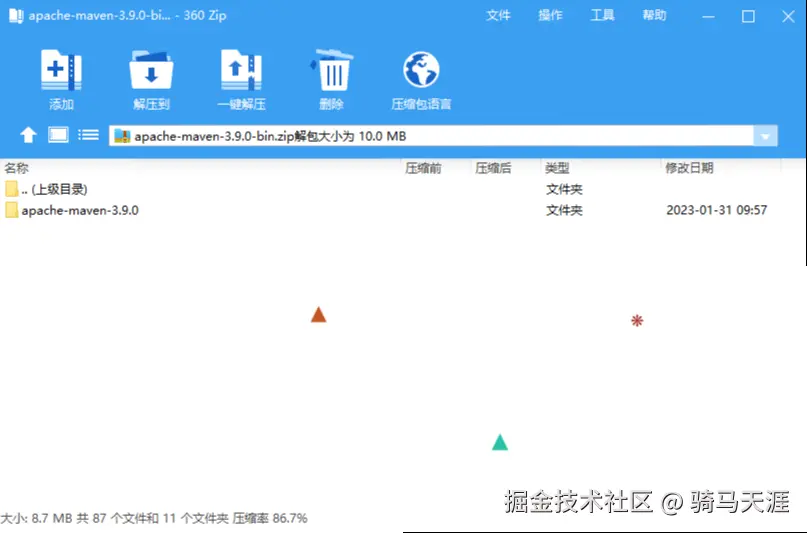Click status bar text 压缩率 86.7%
The width and height of the screenshot is (807, 533).
[x=270, y=518]
